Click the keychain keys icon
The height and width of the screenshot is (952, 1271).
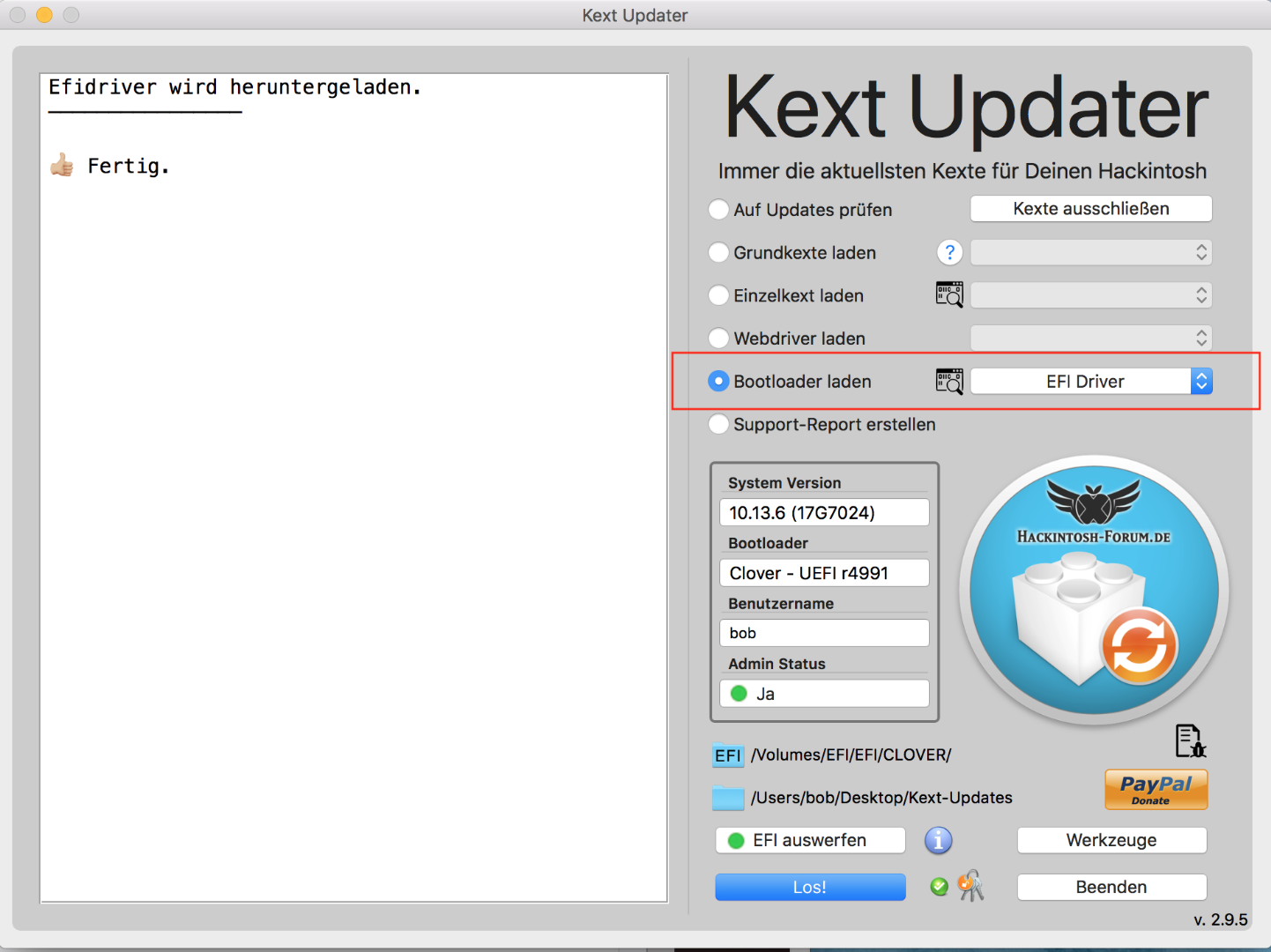970,885
